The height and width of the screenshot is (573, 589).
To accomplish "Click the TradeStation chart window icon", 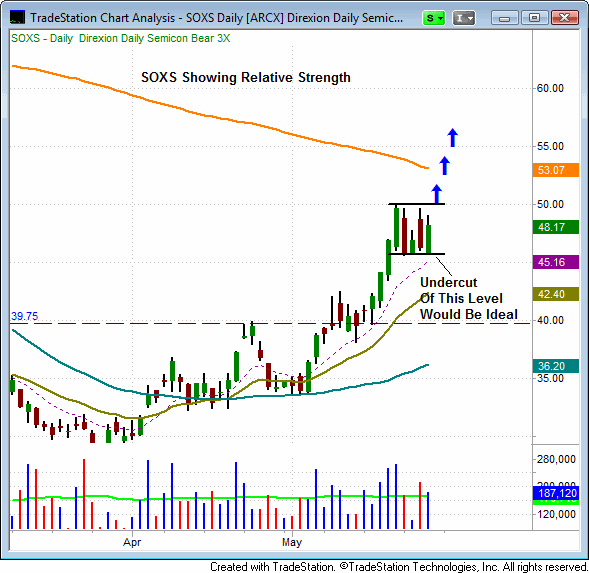I will (x=17, y=17).
